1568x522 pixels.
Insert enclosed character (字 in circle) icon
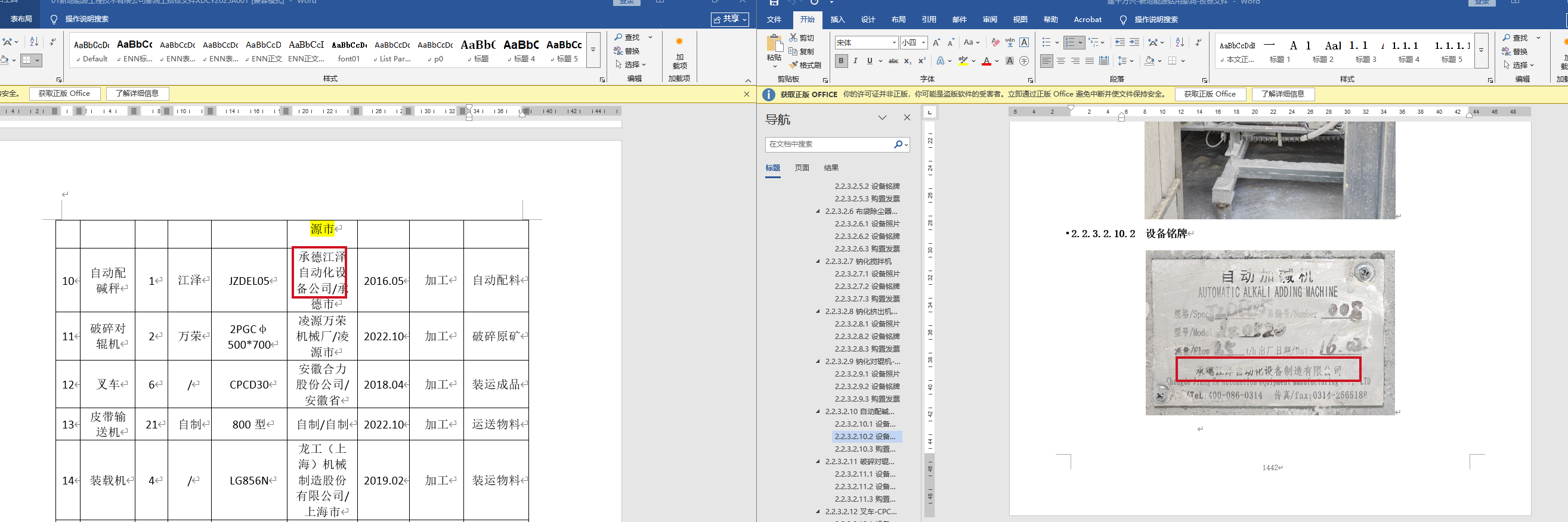click(x=1025, y=61)
